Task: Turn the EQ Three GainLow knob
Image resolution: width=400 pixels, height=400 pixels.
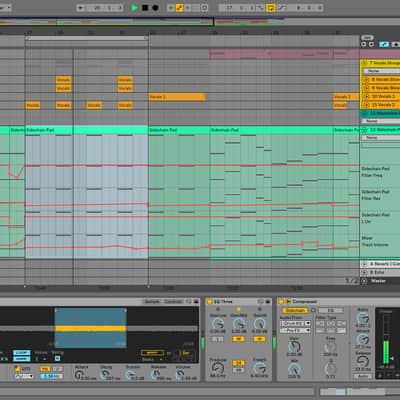Action: [218, 323]
